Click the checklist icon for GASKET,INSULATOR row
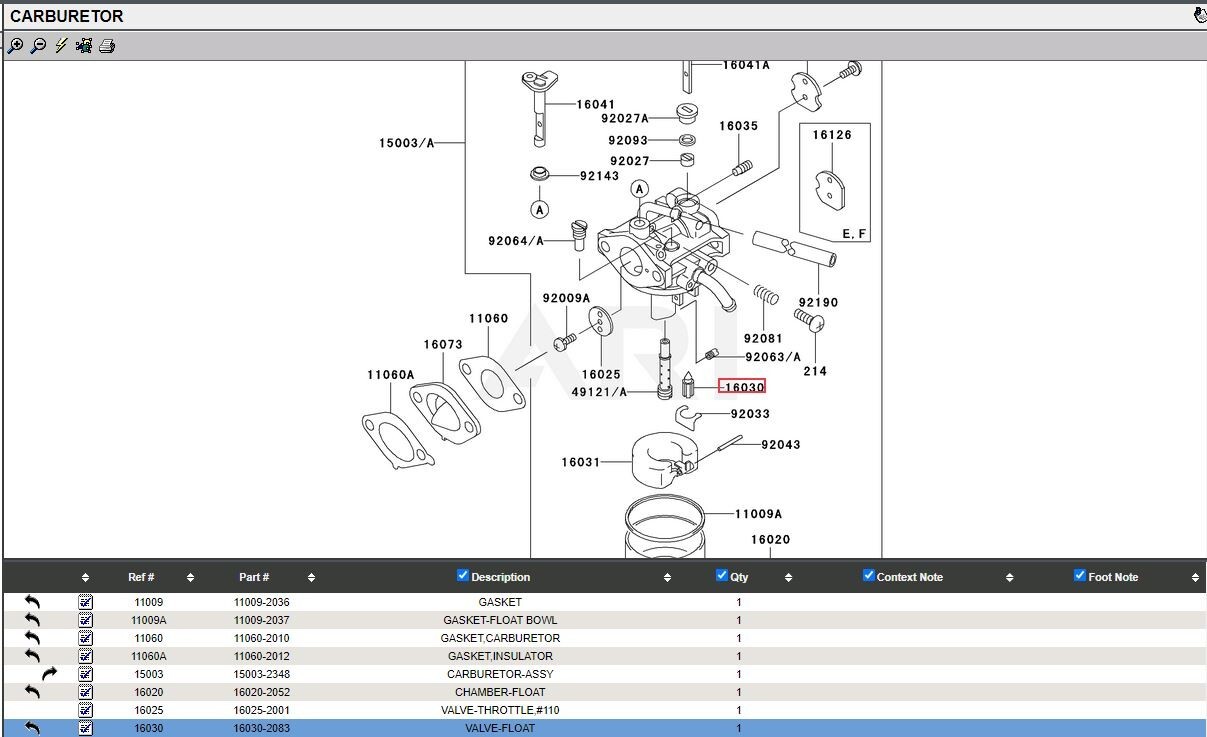1207x737 pixels. (x=85, y=656)
